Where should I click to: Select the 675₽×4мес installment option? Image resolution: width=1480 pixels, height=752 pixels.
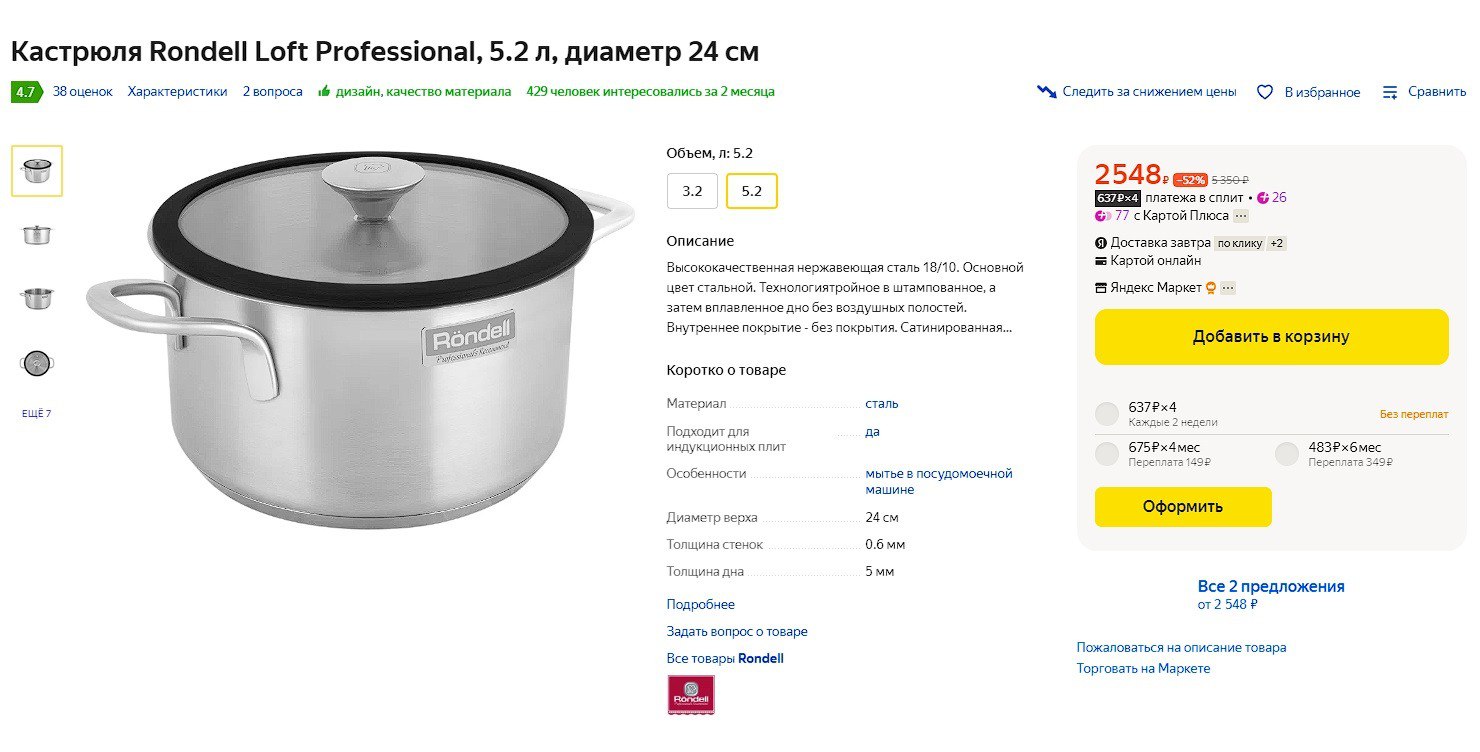click(x=1107, y=454)
